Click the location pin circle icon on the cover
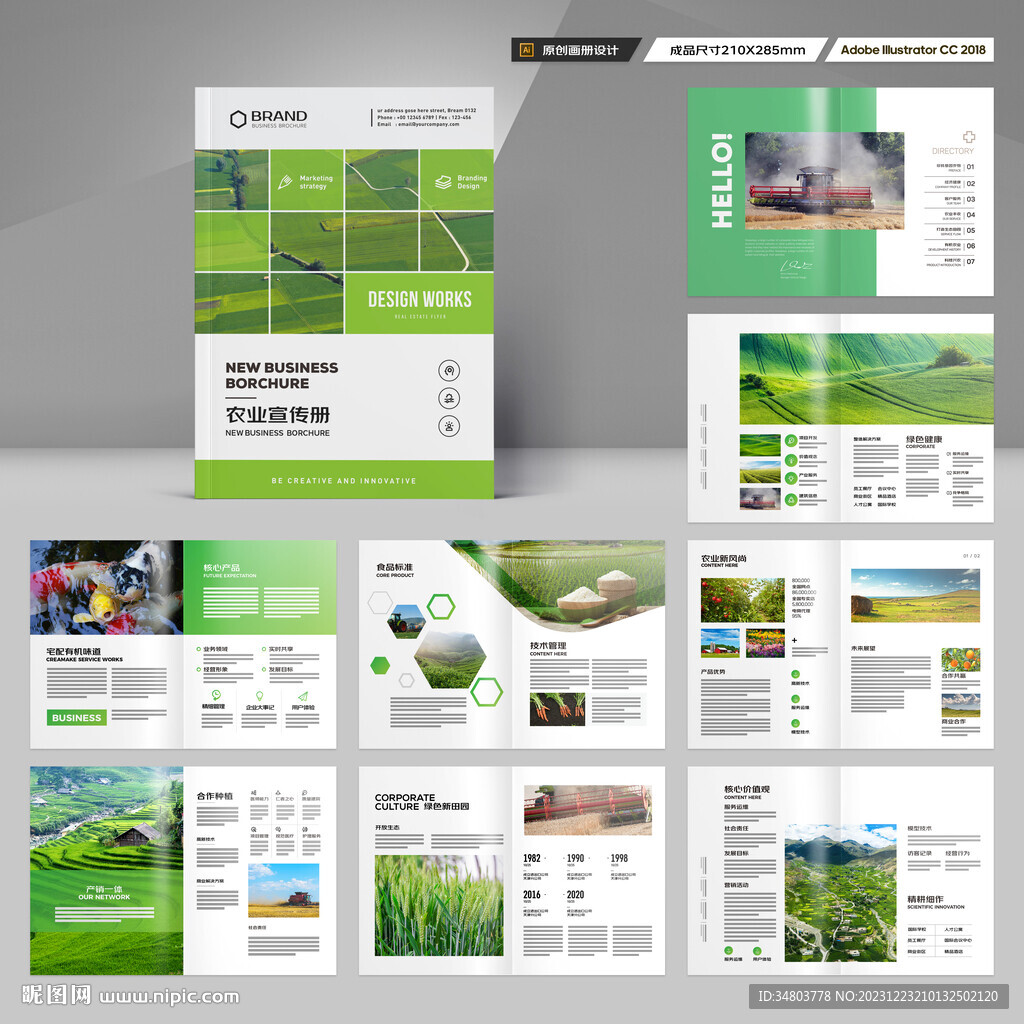1024x1024 pixels. (449, 370)
